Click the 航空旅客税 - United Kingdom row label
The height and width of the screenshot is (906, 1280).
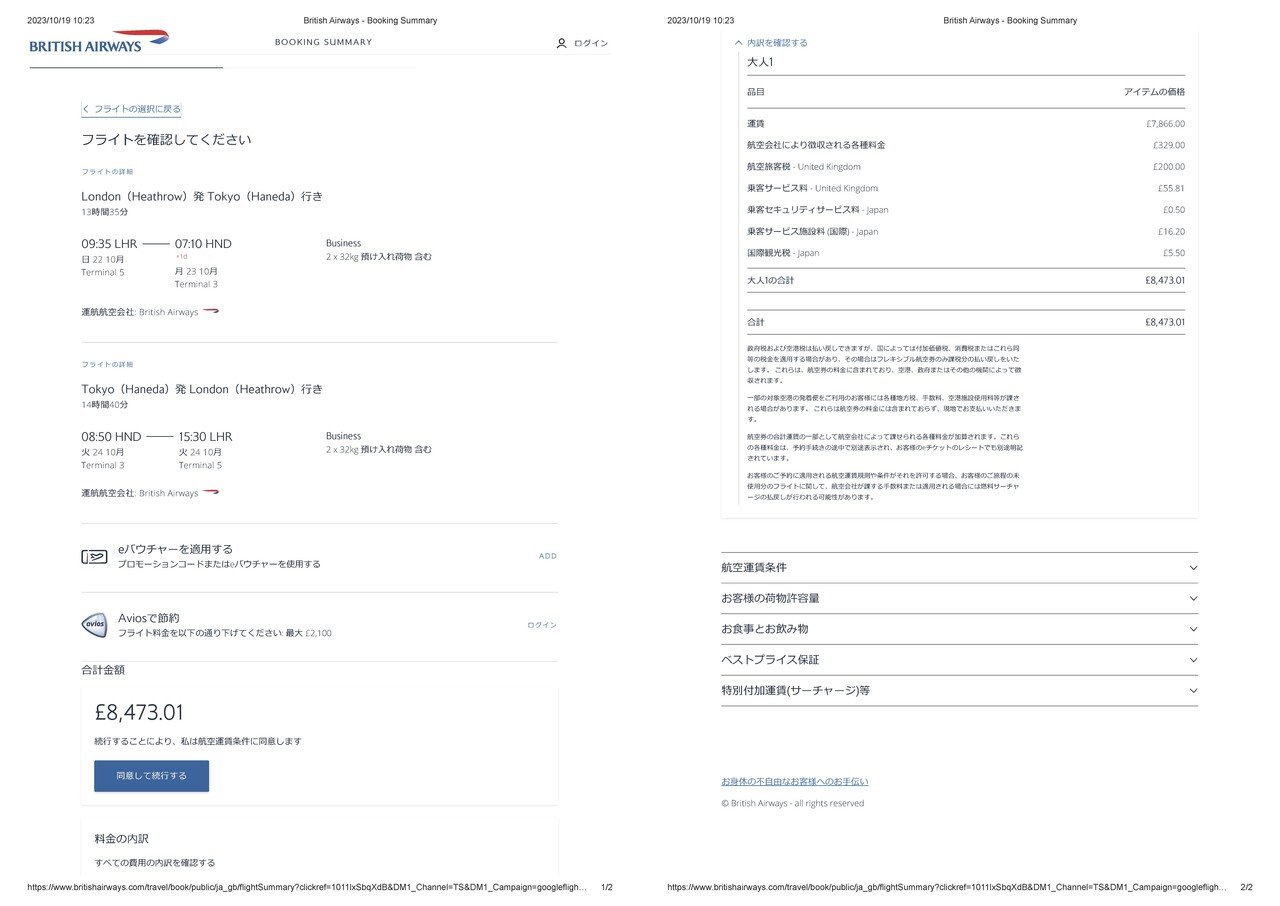pos(804,167)
